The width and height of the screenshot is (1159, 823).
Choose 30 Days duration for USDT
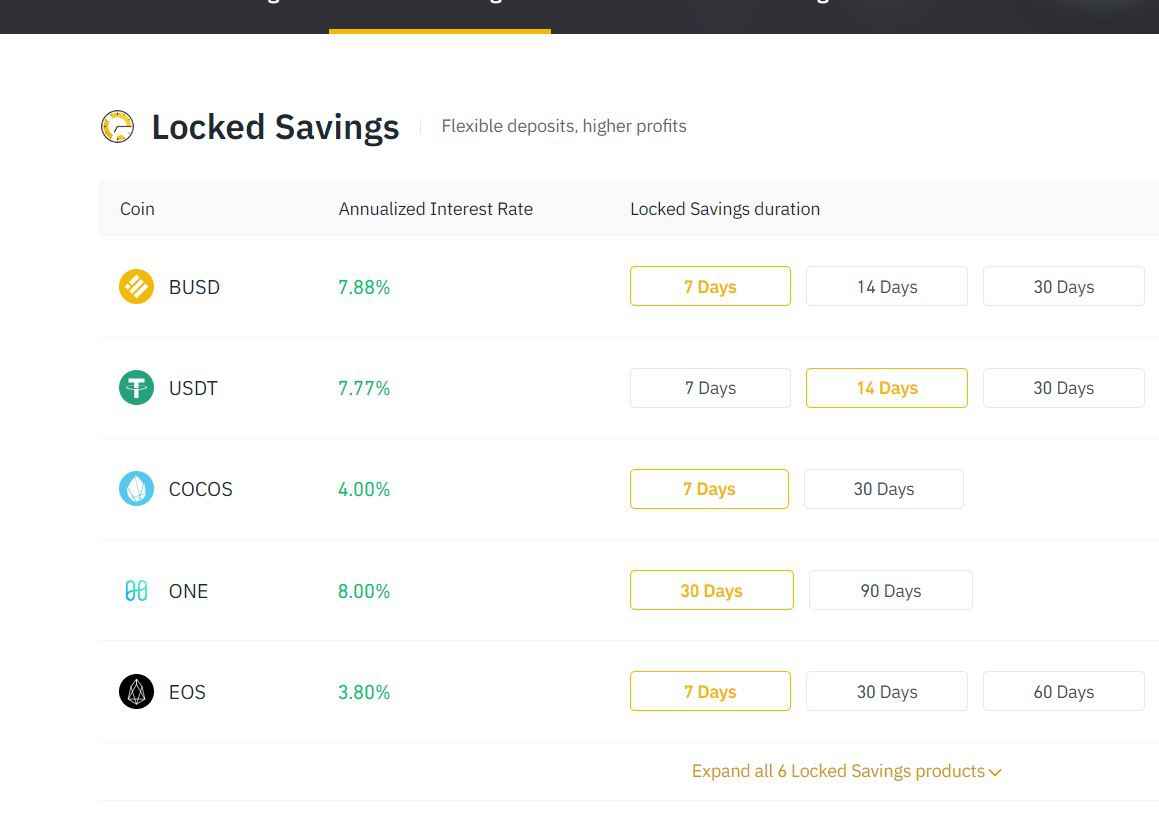(1063, 387)
